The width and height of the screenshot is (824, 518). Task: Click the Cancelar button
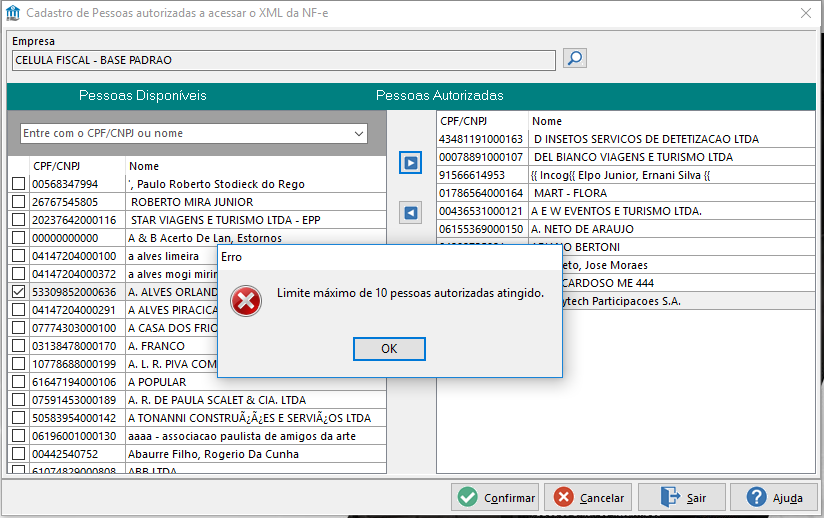coord(590,498)
